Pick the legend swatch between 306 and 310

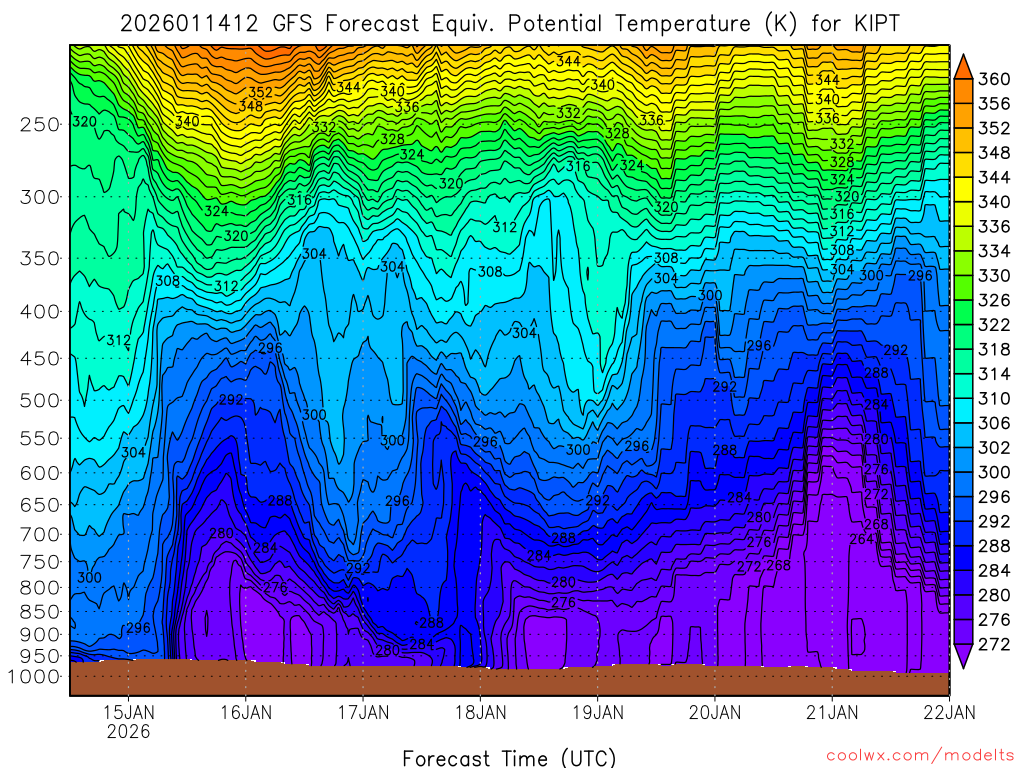[x=963, y=411]
